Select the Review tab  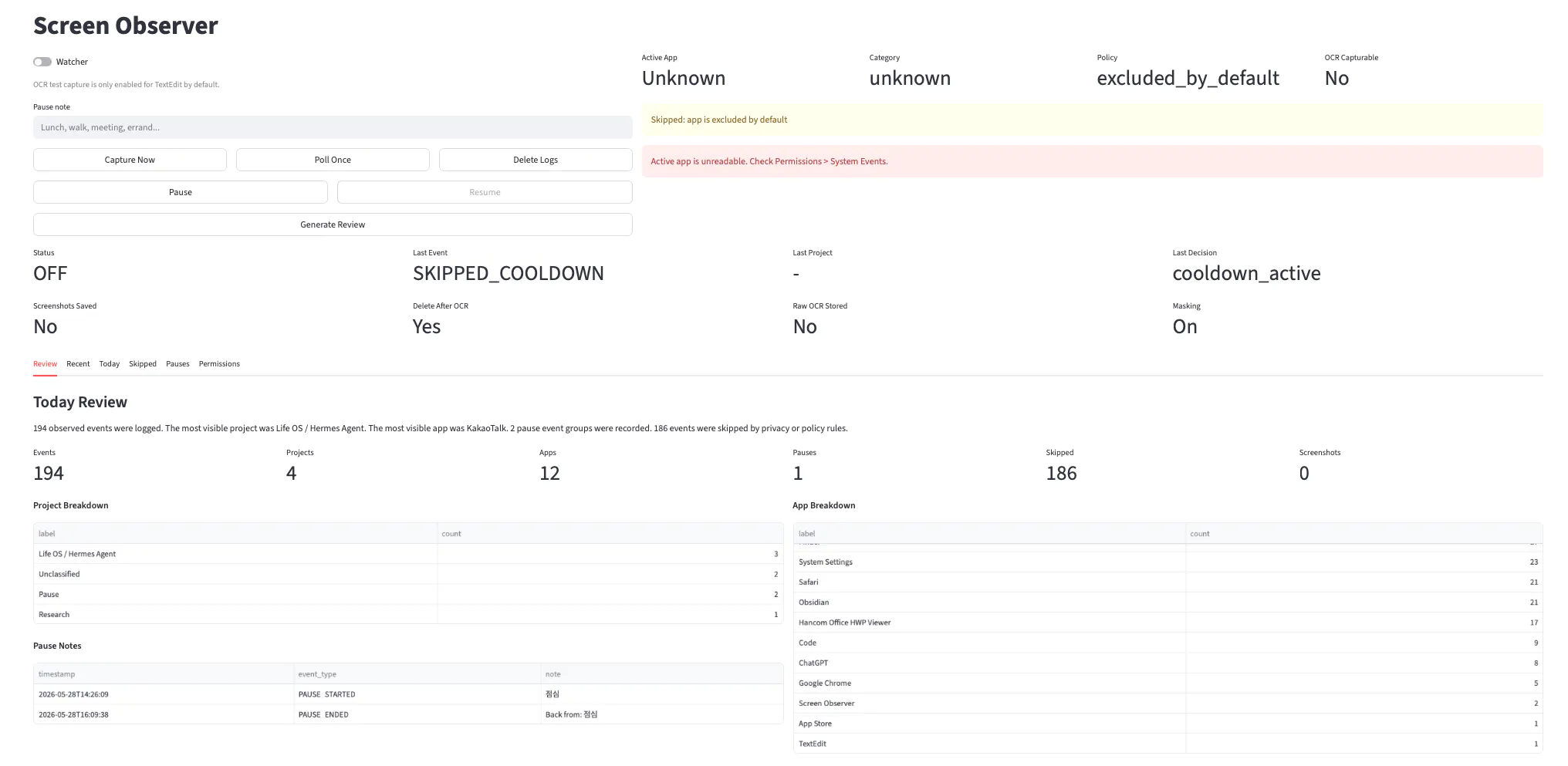point(45,364)
